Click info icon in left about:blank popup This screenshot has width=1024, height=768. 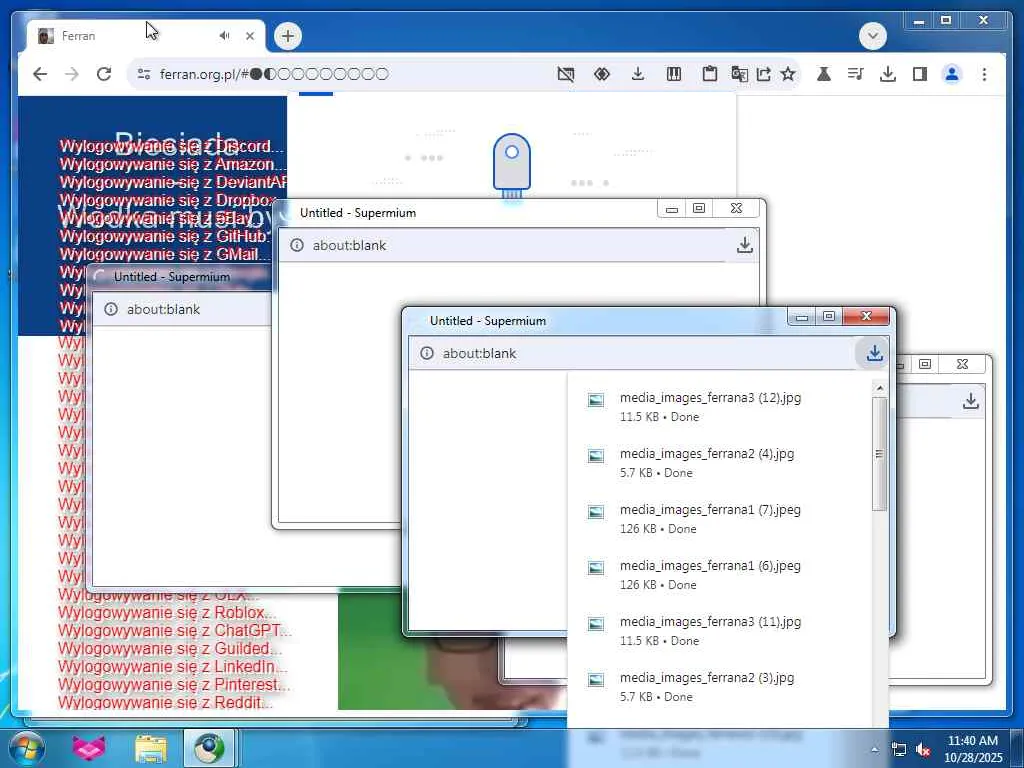tap(111, 310)
